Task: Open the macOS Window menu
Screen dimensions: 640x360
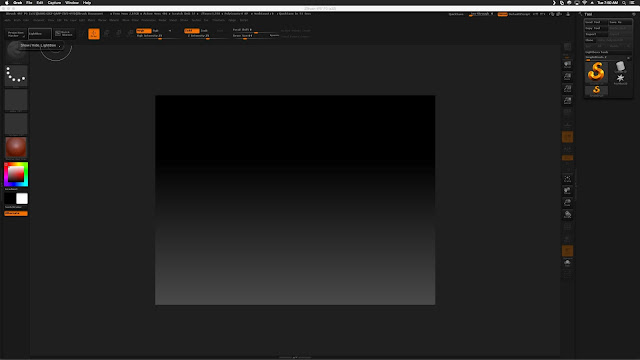Action: [x=72, y=2]
